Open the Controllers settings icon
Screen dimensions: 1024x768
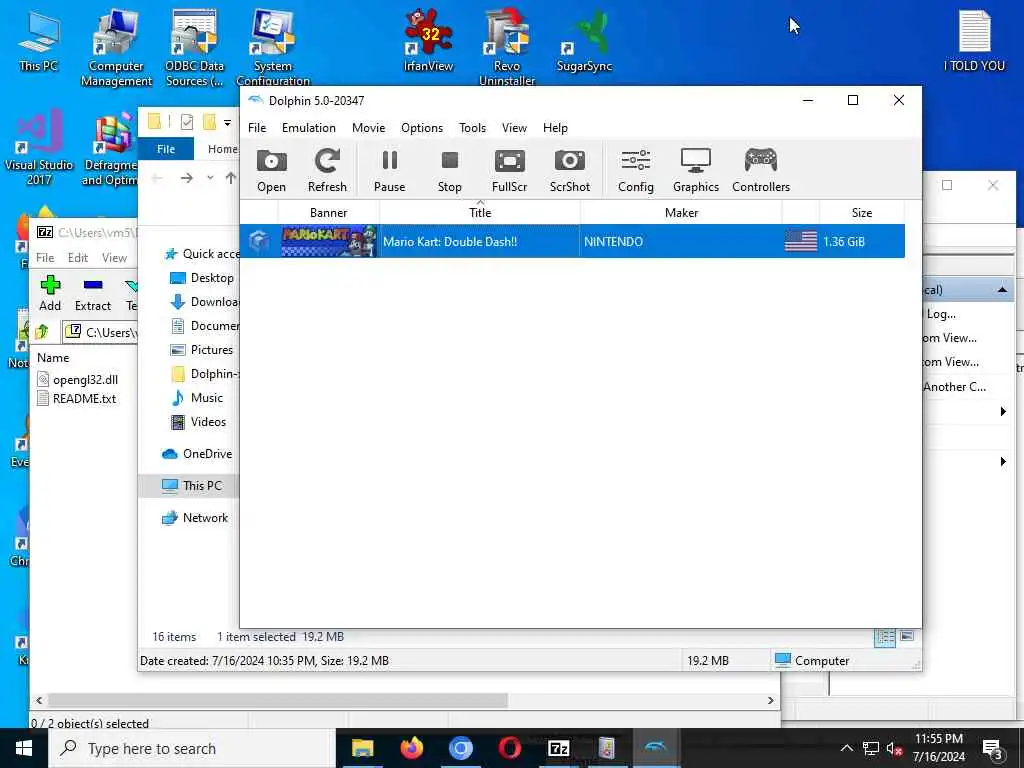point(761,170)
